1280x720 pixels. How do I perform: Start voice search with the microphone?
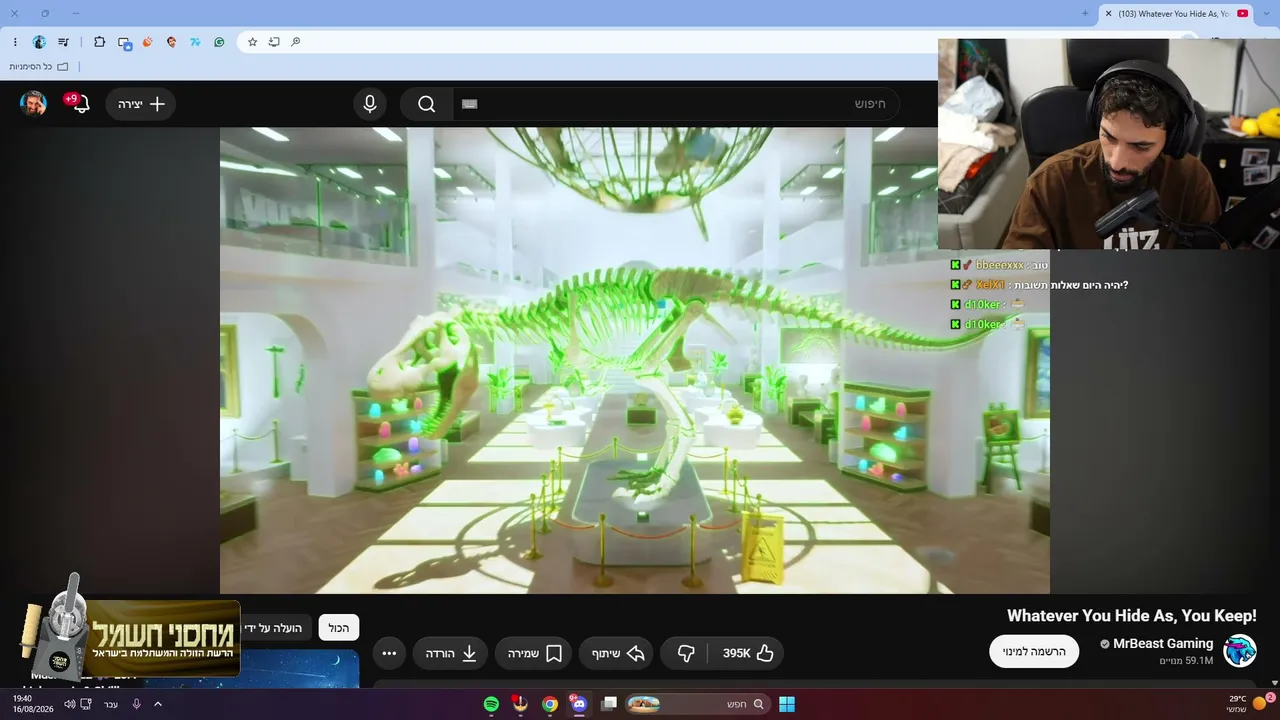[370, 104]
